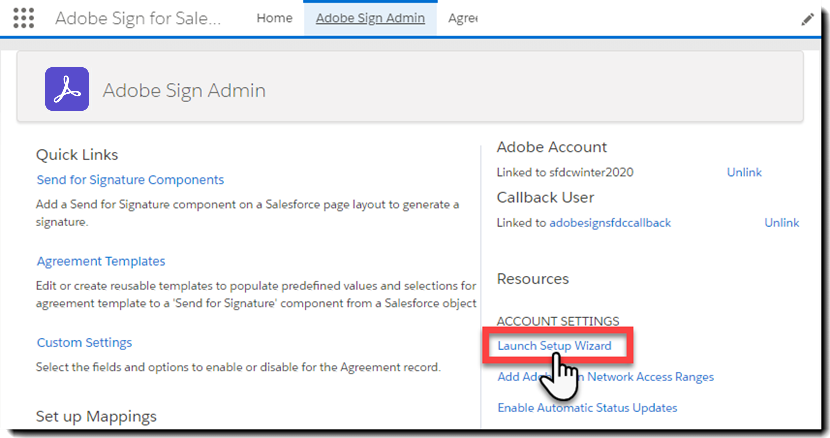Open the App Launcher dots grid
Screen dimensions: 830x438
click(x=23, y=18)
